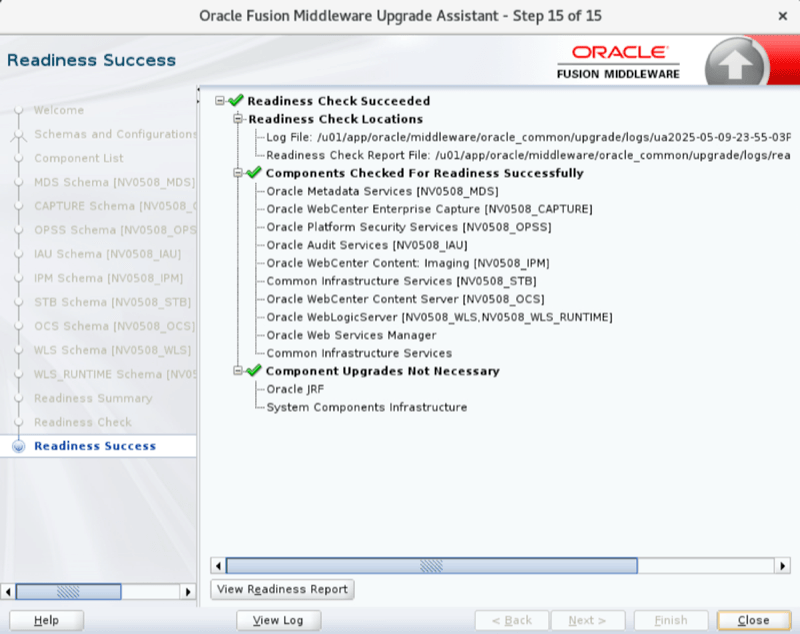Select System Components Infrastructure row
Image resolution: width=800 pixels, height=634 pixels.
point(366,407)
